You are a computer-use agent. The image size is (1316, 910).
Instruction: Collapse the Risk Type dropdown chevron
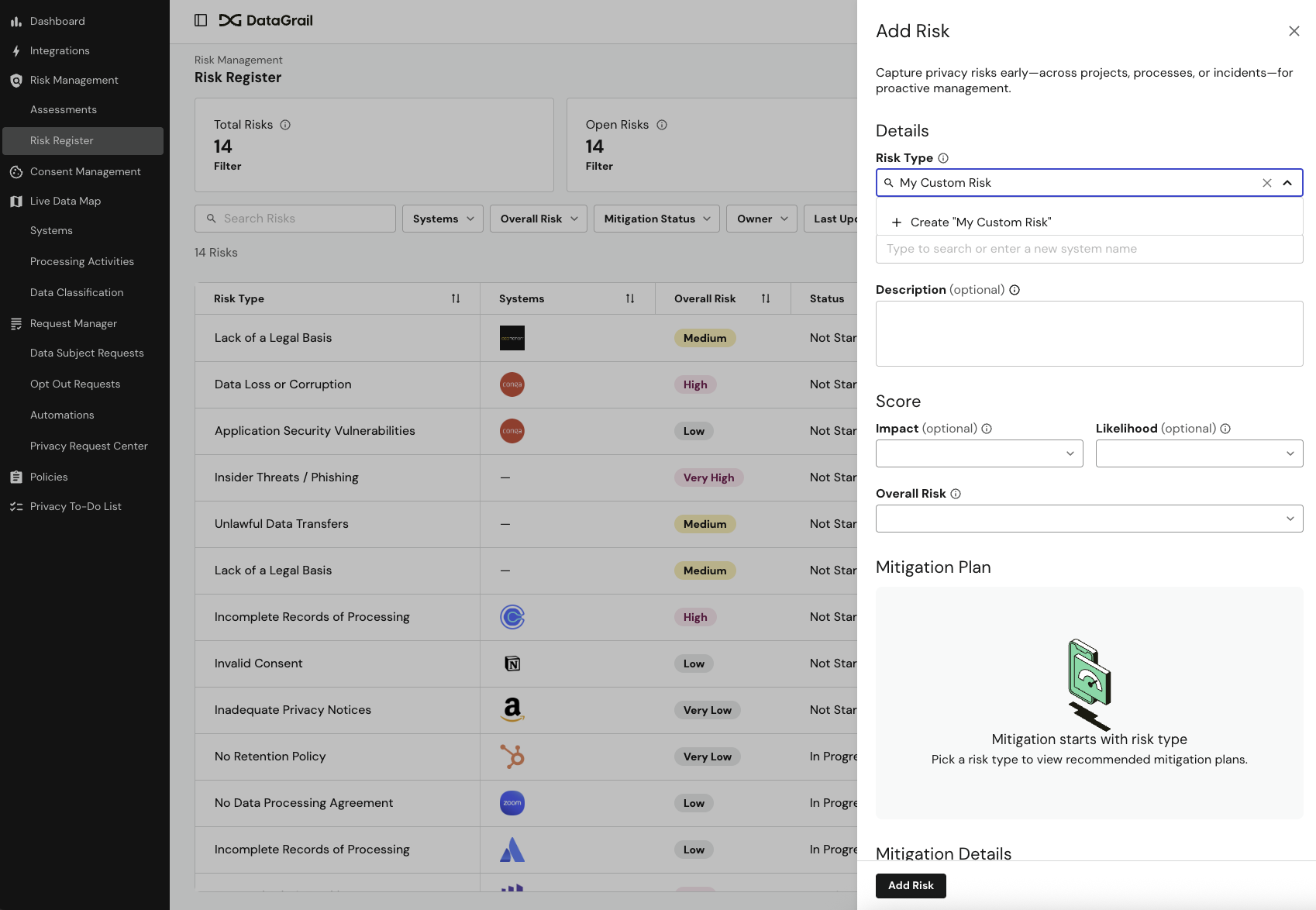1287,183
